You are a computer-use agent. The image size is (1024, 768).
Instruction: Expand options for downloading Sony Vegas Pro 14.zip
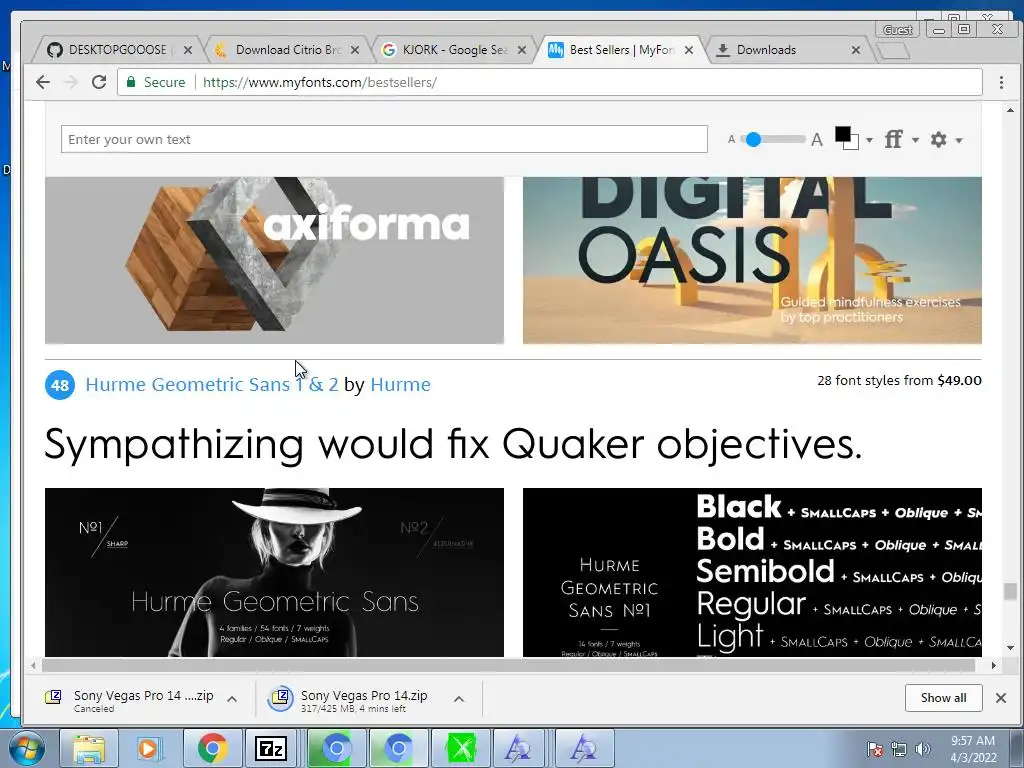pos(459,699)
